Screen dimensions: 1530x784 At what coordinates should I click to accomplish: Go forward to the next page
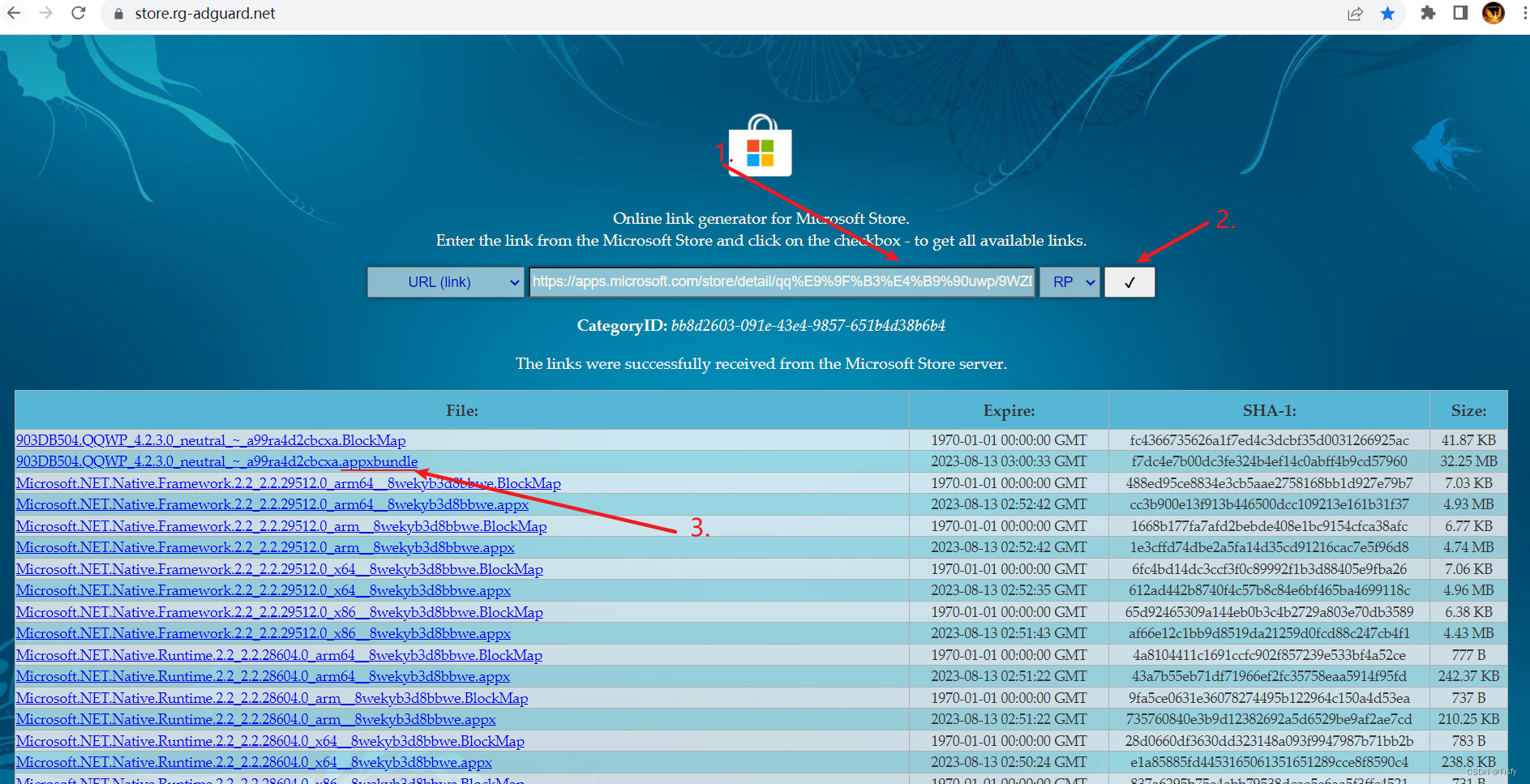[x=46, y=13]
